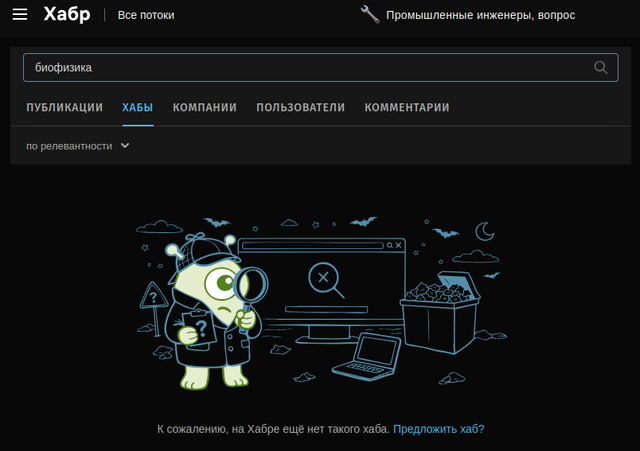
Task: Switch to the Комментарии tab
Action: click(407, 107)
